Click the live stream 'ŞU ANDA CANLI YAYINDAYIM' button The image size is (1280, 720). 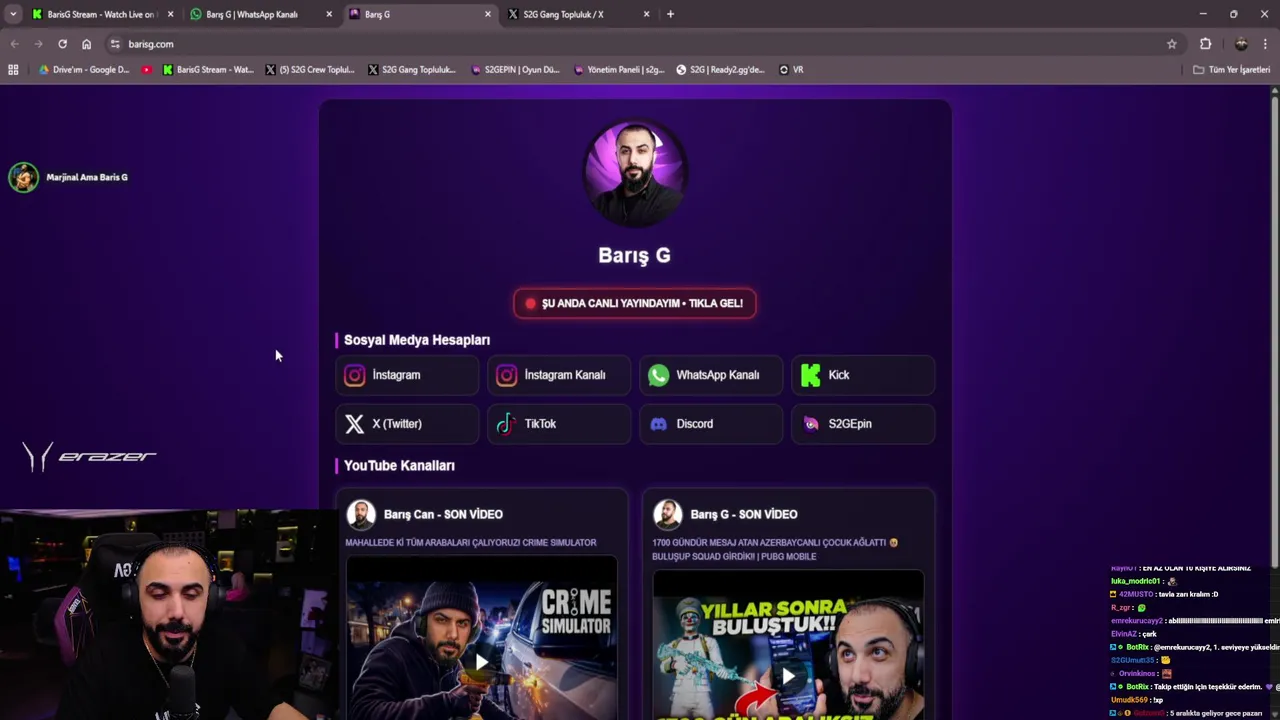tap(635, 303)
